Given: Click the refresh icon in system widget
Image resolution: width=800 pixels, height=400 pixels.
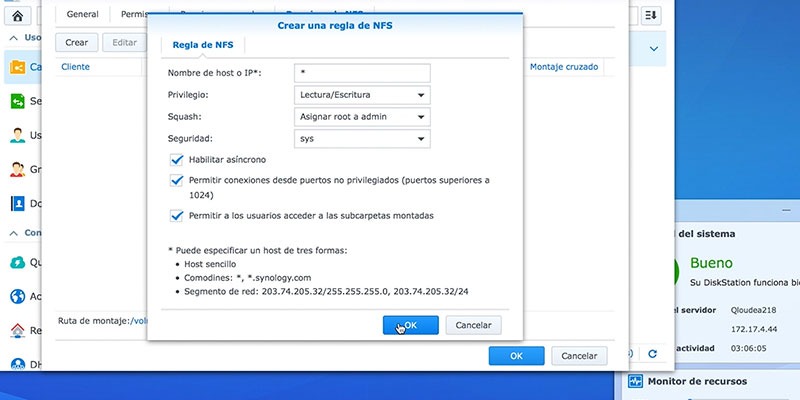Looking at the screenshot, I should 652,353.
